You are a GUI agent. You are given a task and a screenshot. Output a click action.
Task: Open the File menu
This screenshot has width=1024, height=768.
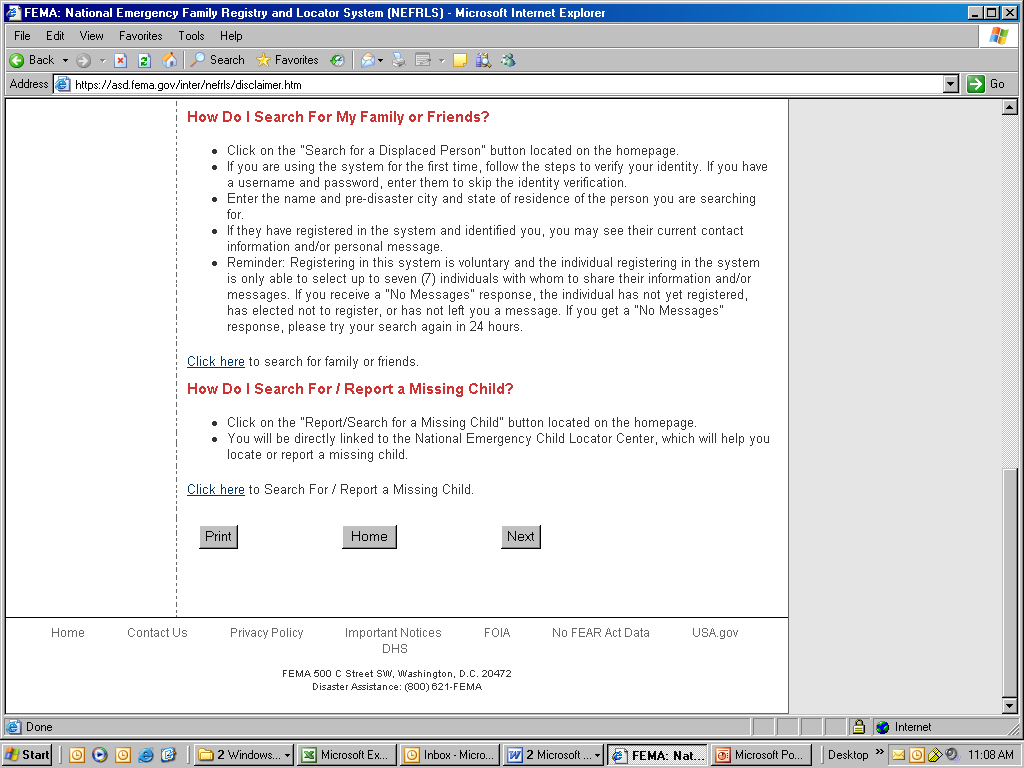(22, 36)
